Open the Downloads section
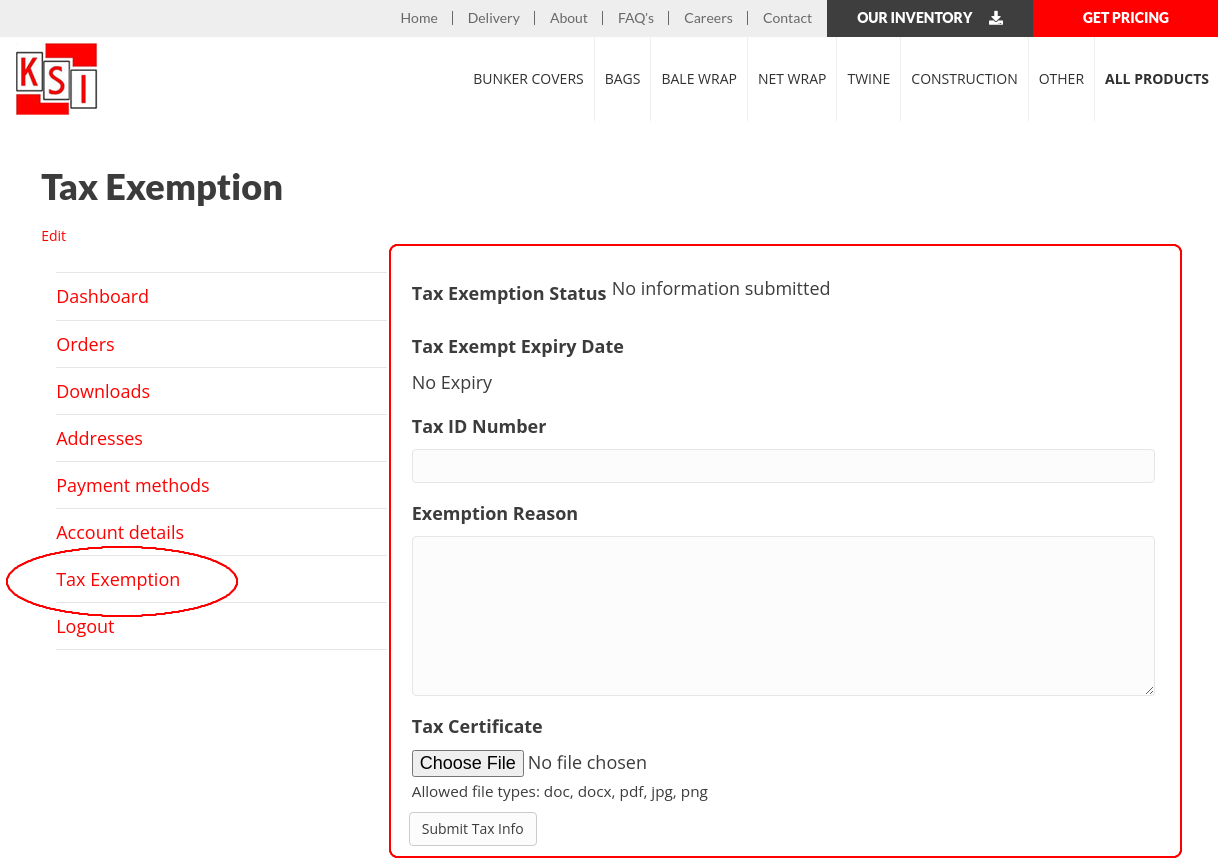 point(103,391)
